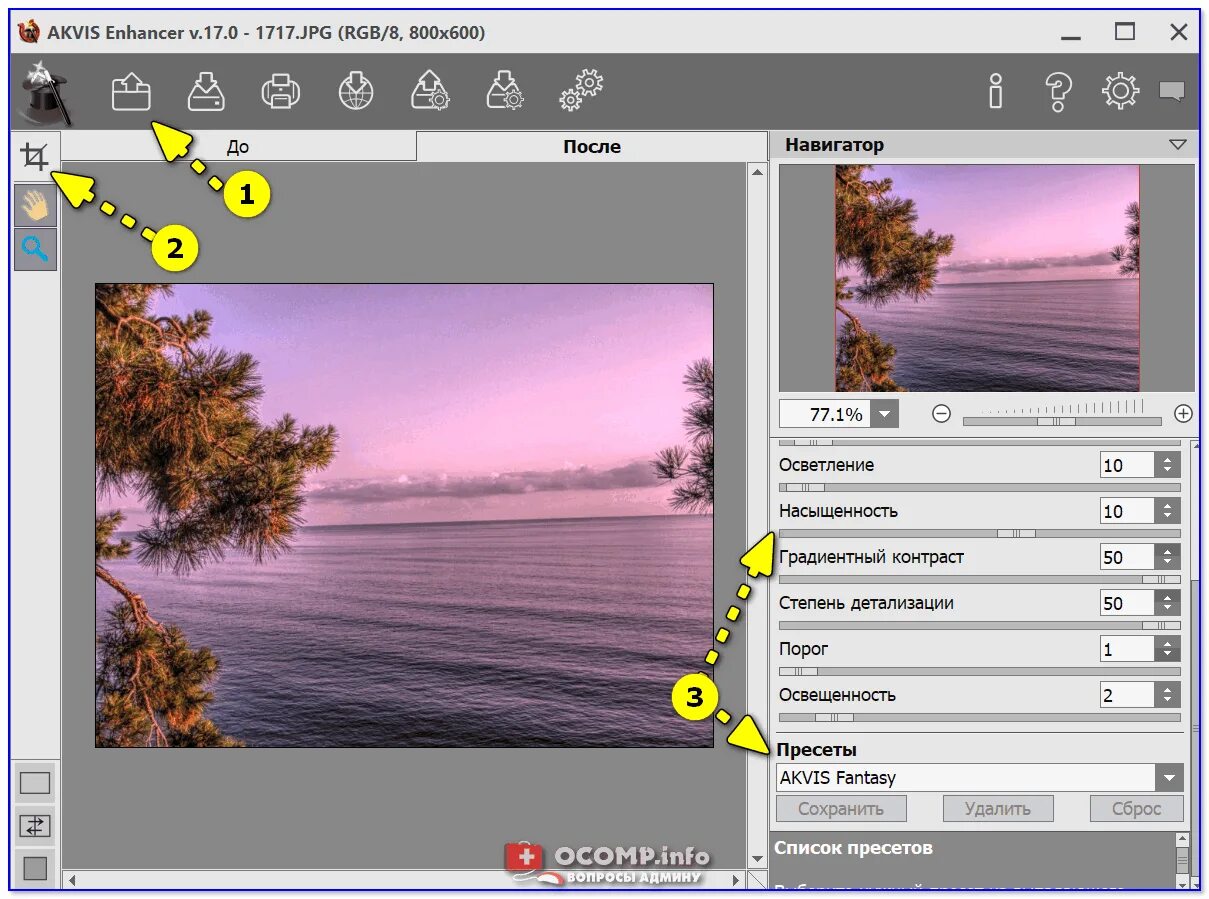The width and height of the screenshot is (1209, 899).
Task: Click the image vertical scrollbar up arrow
Action: tap(757, 172)
